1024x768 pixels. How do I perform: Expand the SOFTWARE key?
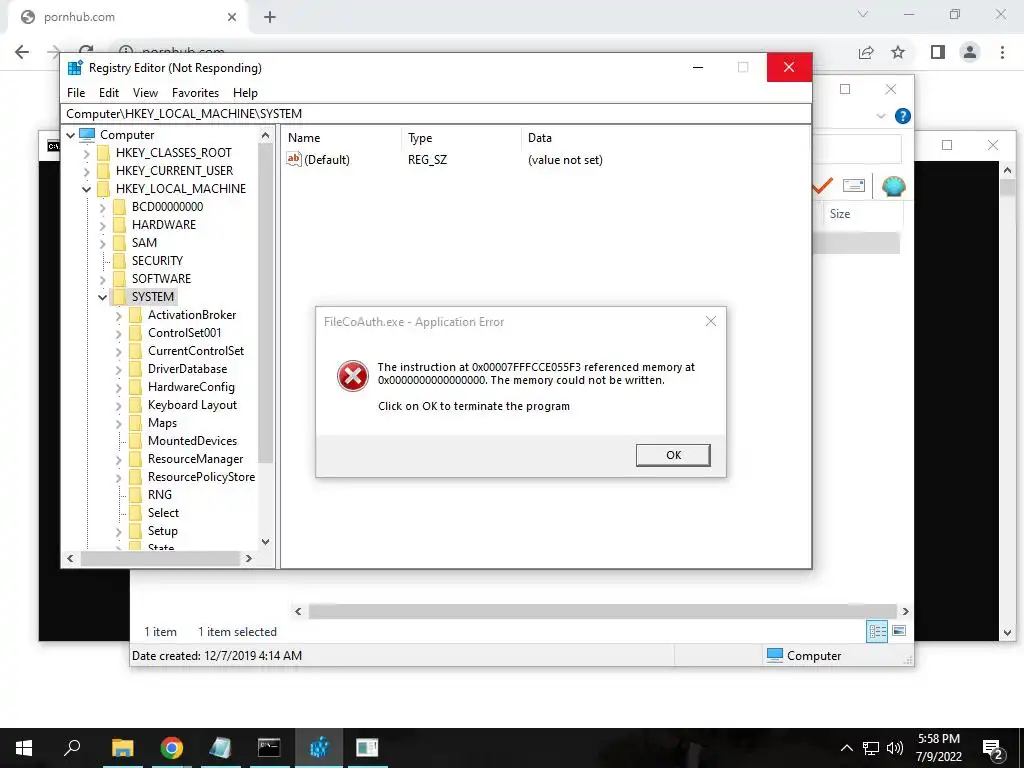[103, 280]
